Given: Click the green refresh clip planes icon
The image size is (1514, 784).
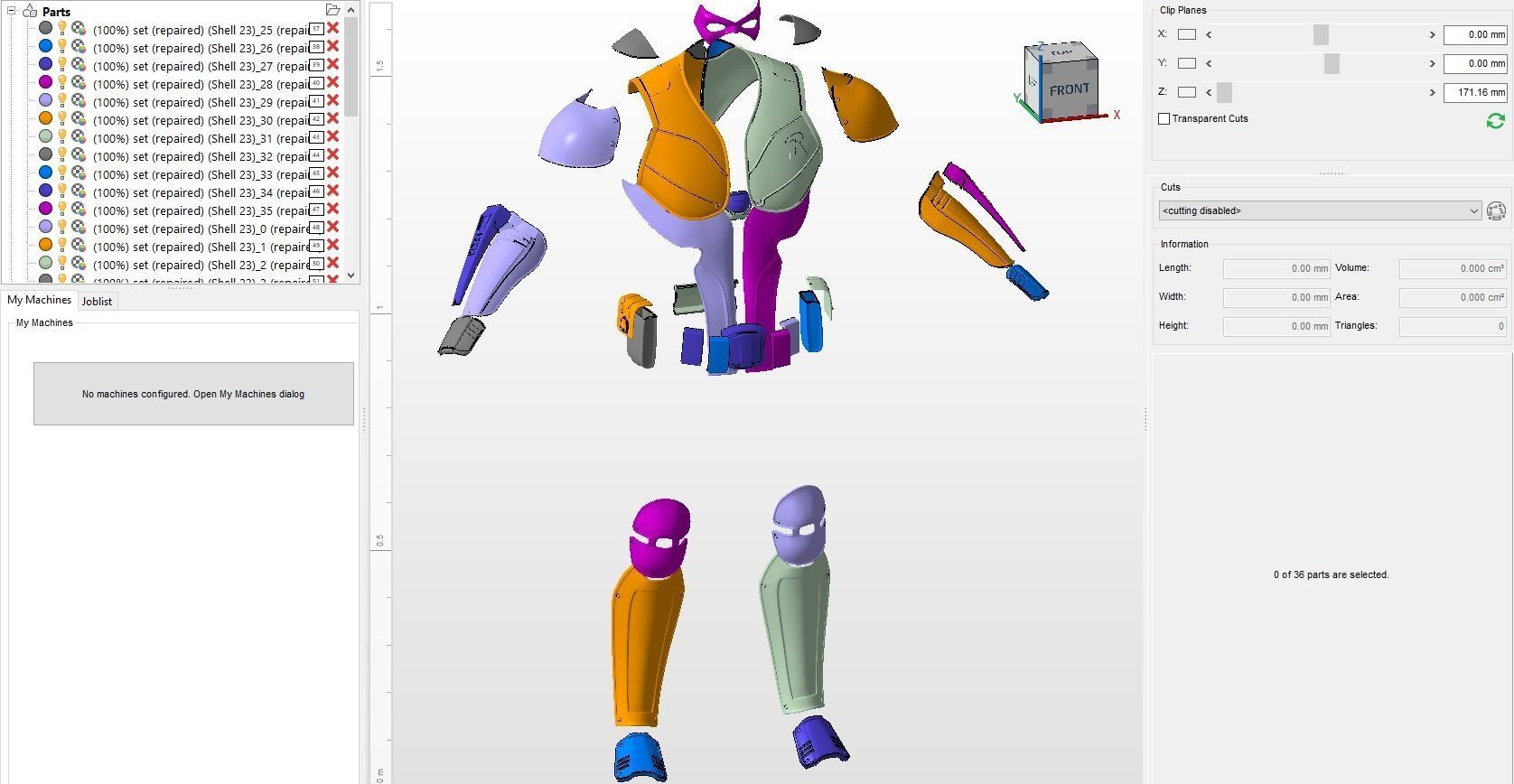Looking at the screenshot, I should point(1495,121).
